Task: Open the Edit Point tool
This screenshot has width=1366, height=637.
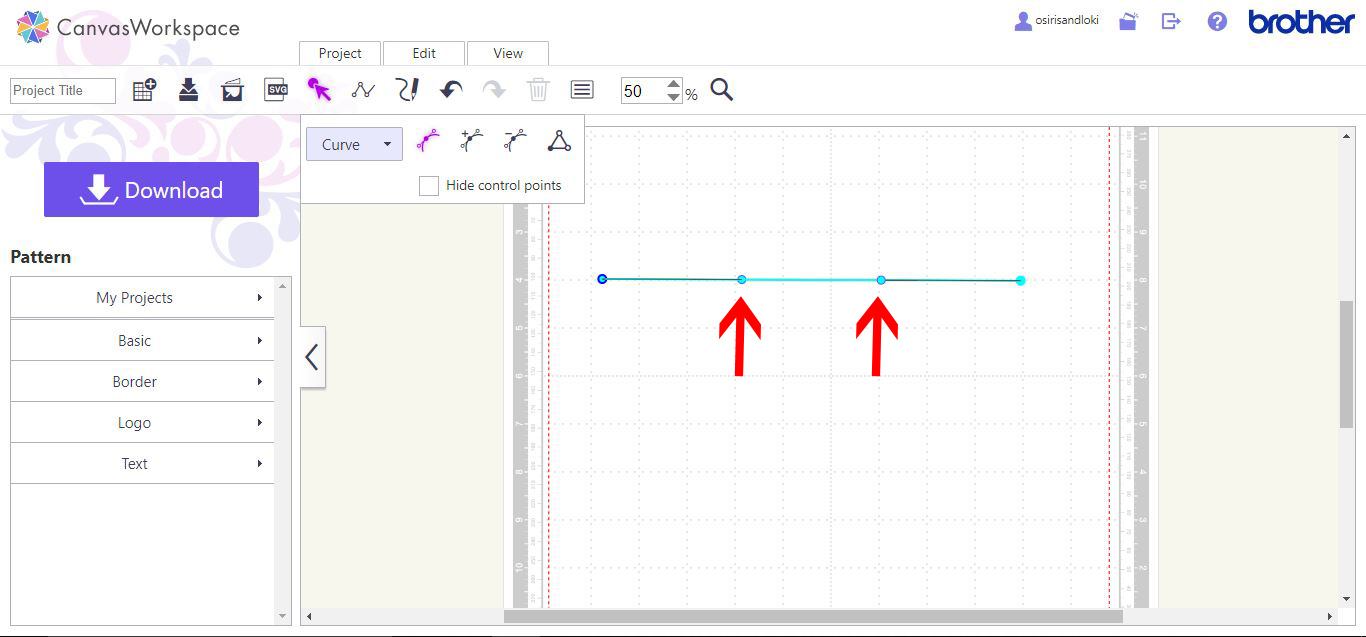Action: [363, 89]
